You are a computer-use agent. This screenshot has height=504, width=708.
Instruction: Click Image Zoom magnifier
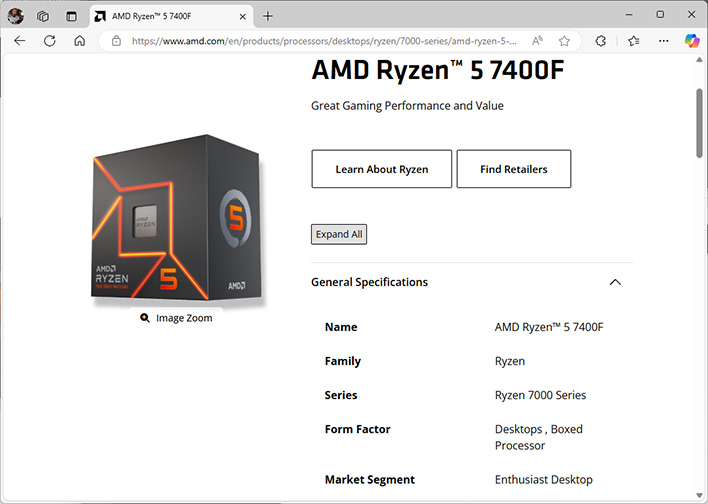pyautogui.click(x=176, y=318)
